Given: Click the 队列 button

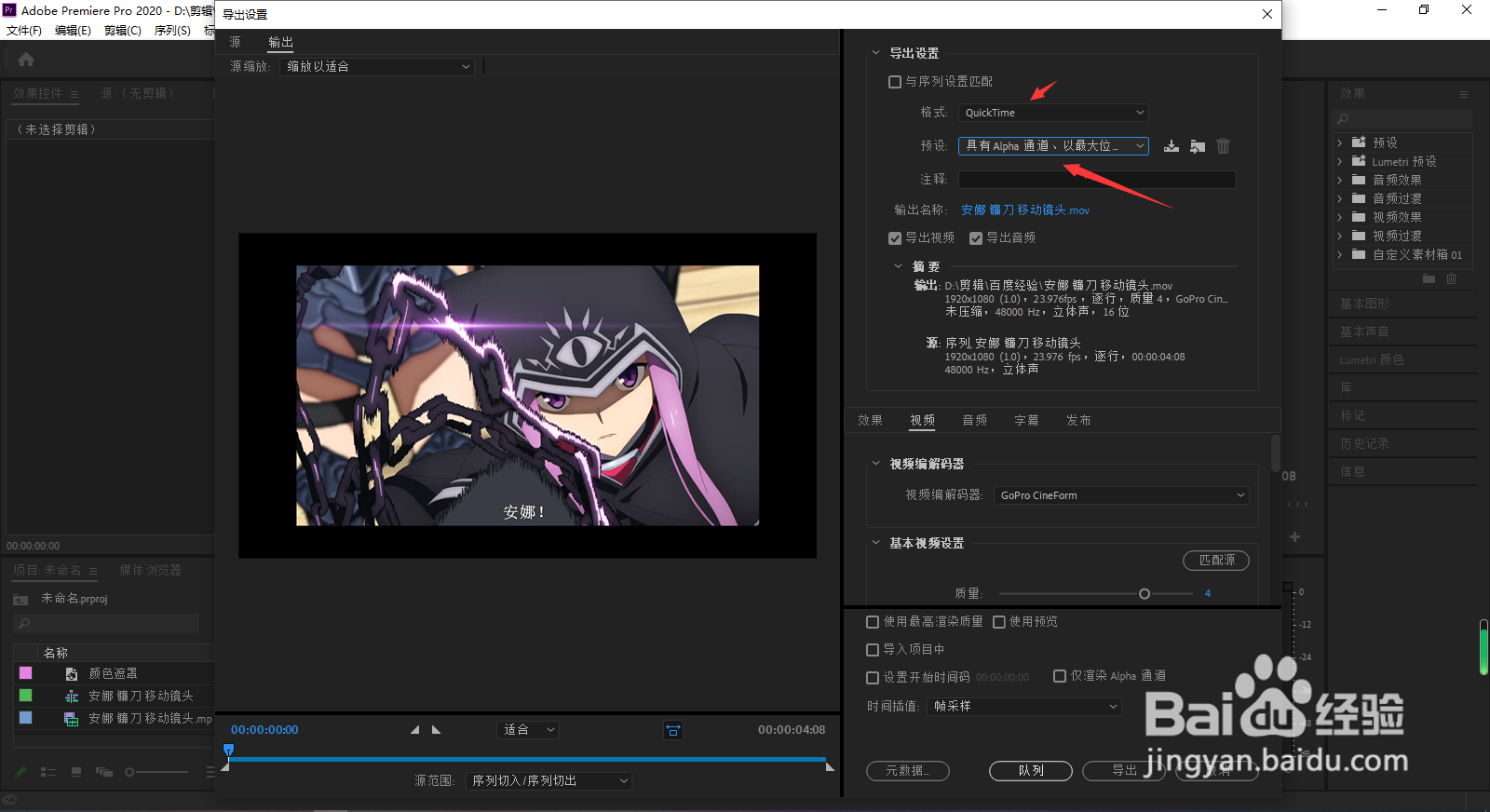Looking at the screenshot, I should [1031, 771].
